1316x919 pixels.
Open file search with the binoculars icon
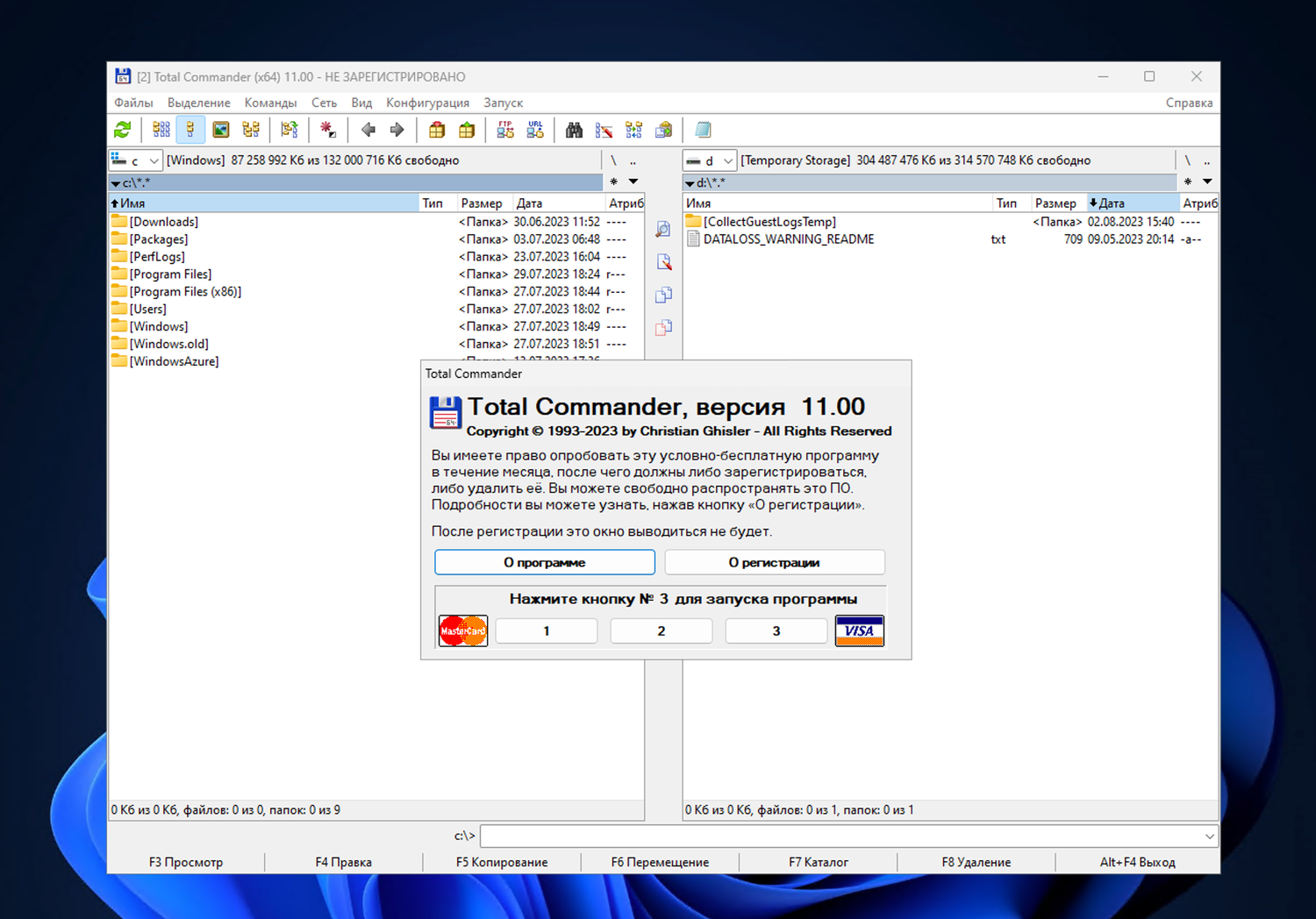(x=575, y=130)
